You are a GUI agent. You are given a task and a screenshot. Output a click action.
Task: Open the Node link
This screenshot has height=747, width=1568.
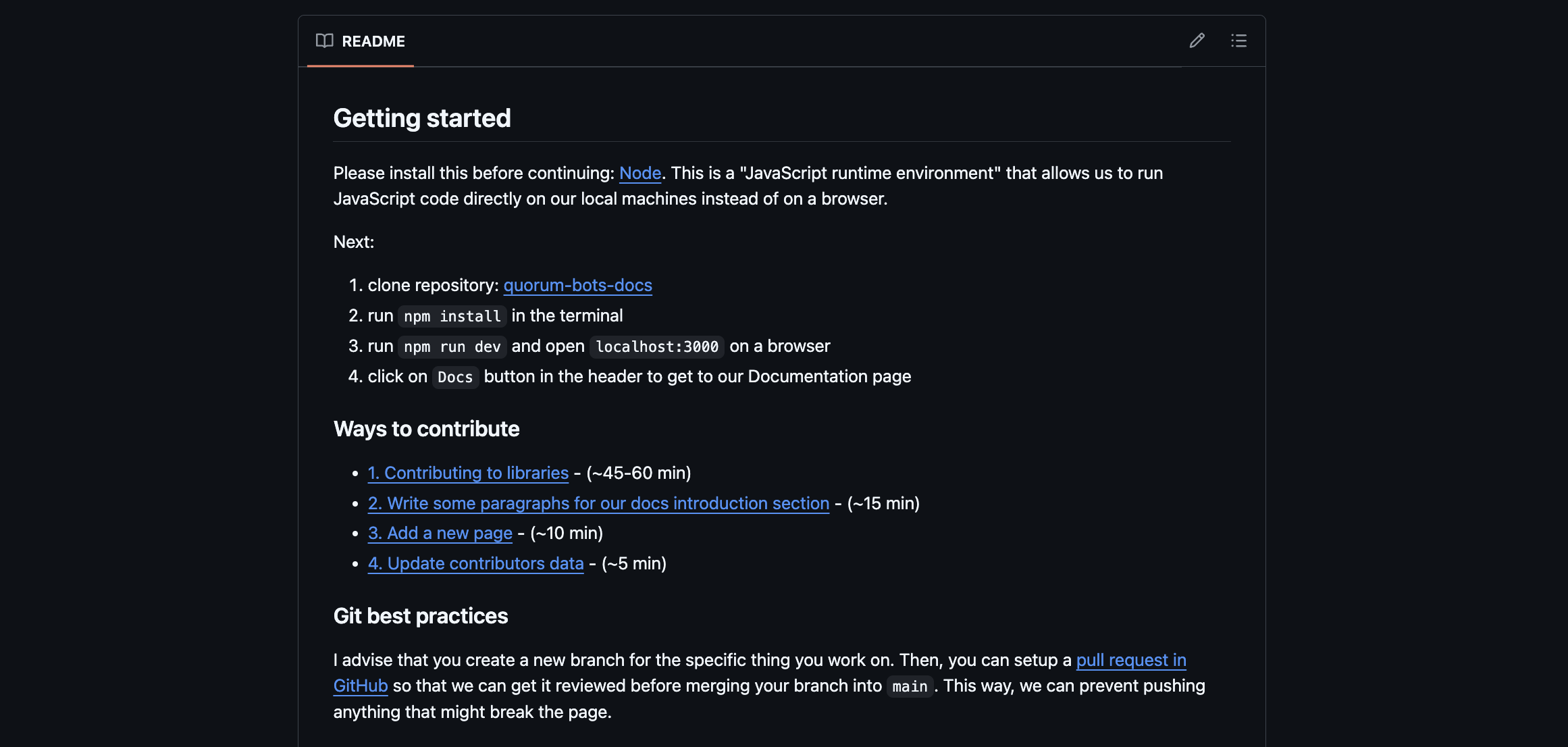639,173
